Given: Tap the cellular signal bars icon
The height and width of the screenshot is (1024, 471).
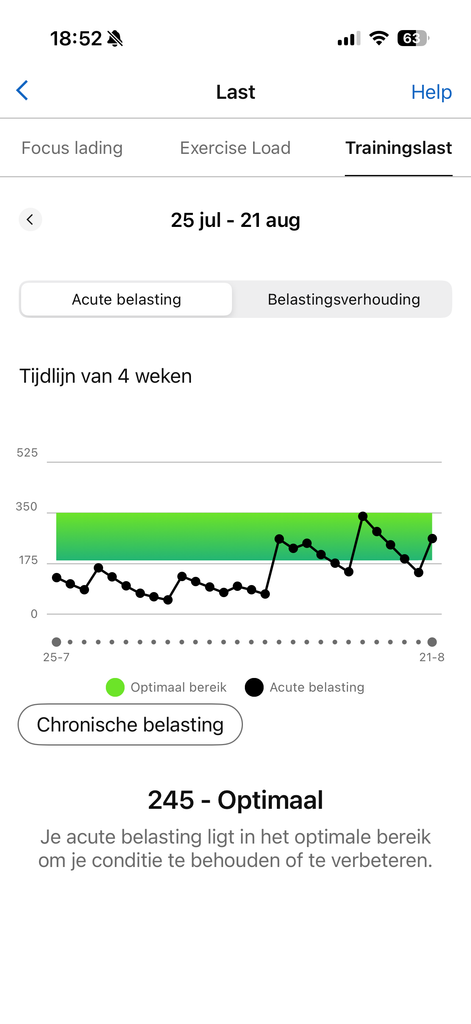Looking at the screenshot, I should pyautogui.click(x=349, y=39).
